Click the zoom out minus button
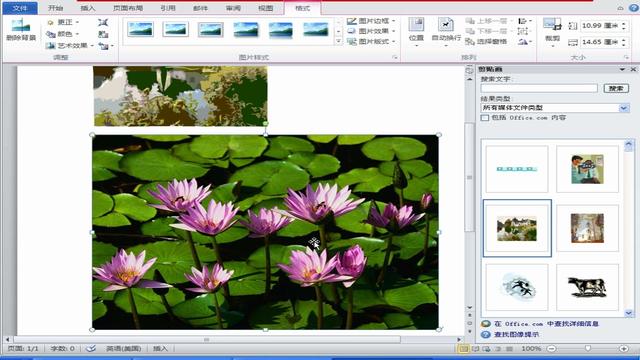This screenshot has width=640, height=360. pos(551,349)
